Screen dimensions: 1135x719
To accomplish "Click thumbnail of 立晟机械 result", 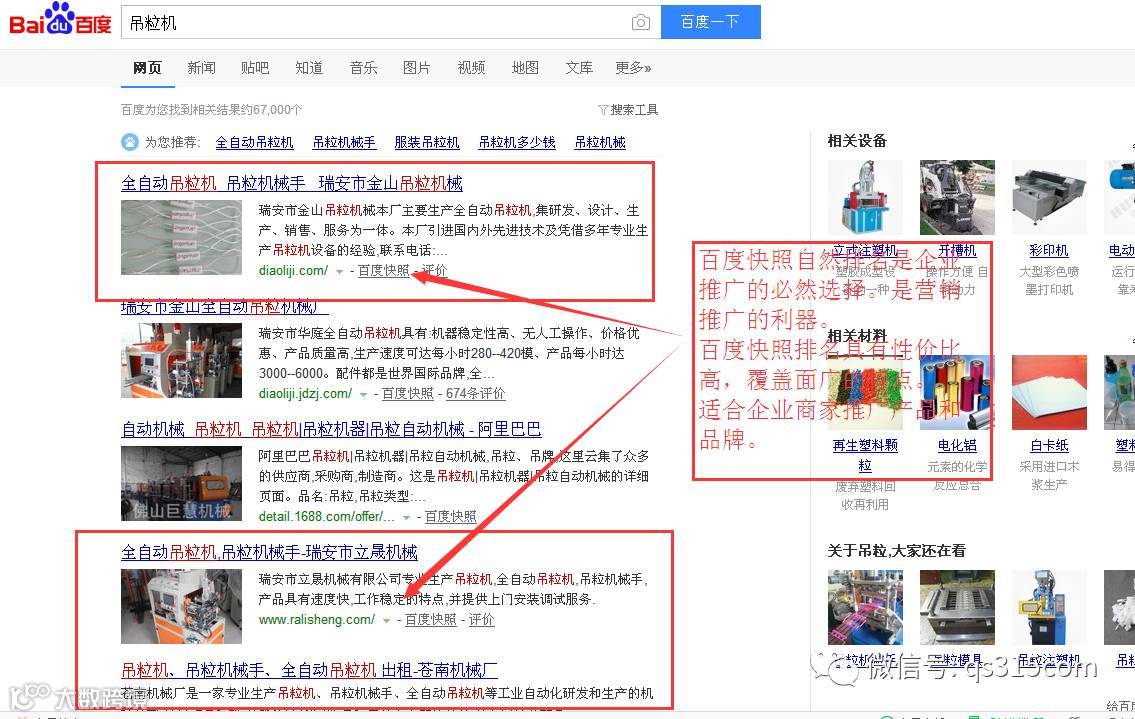I will [x=181, y=607].
